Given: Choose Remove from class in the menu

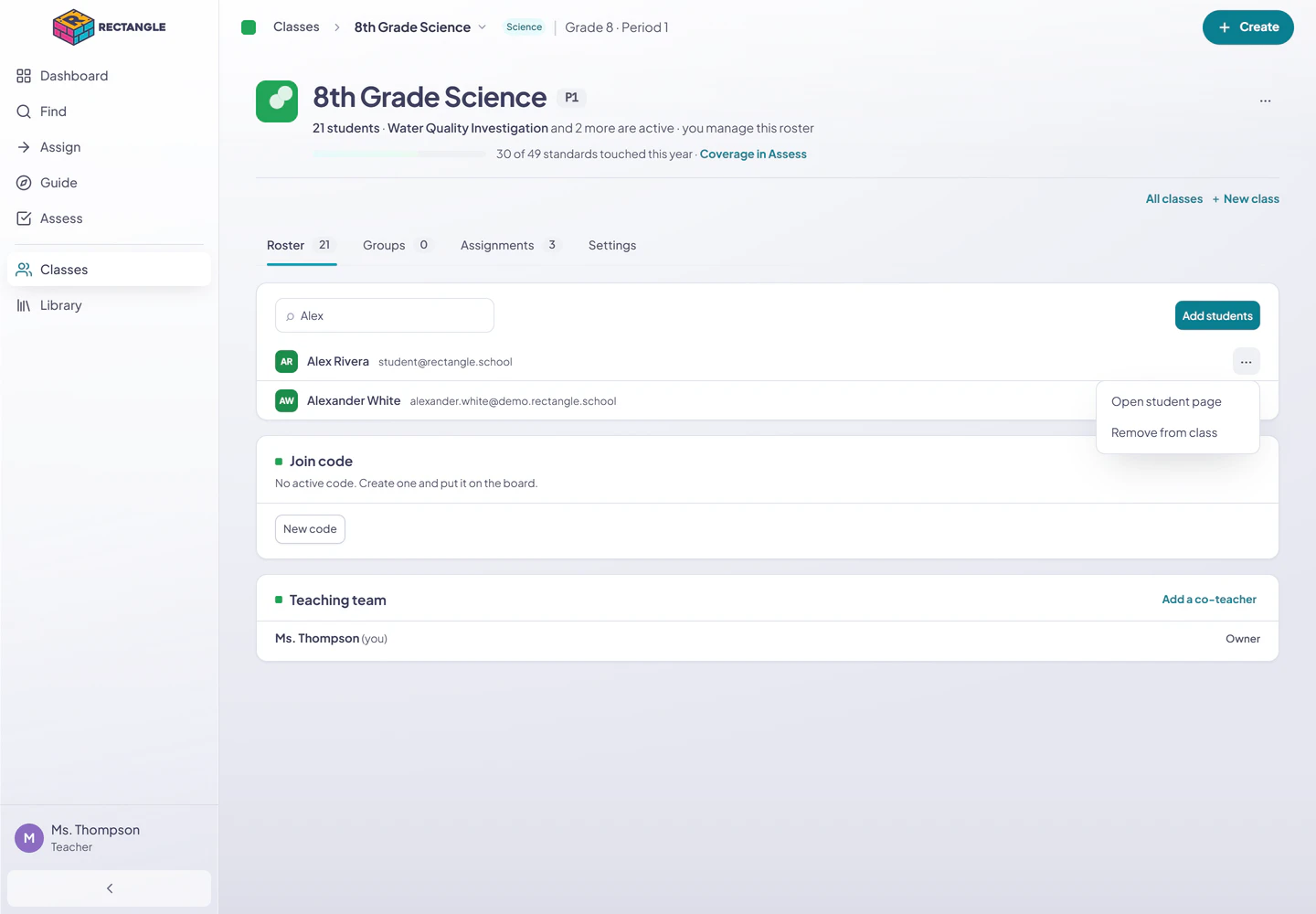Looking at the screenshot, I should tap(1178, 433).
